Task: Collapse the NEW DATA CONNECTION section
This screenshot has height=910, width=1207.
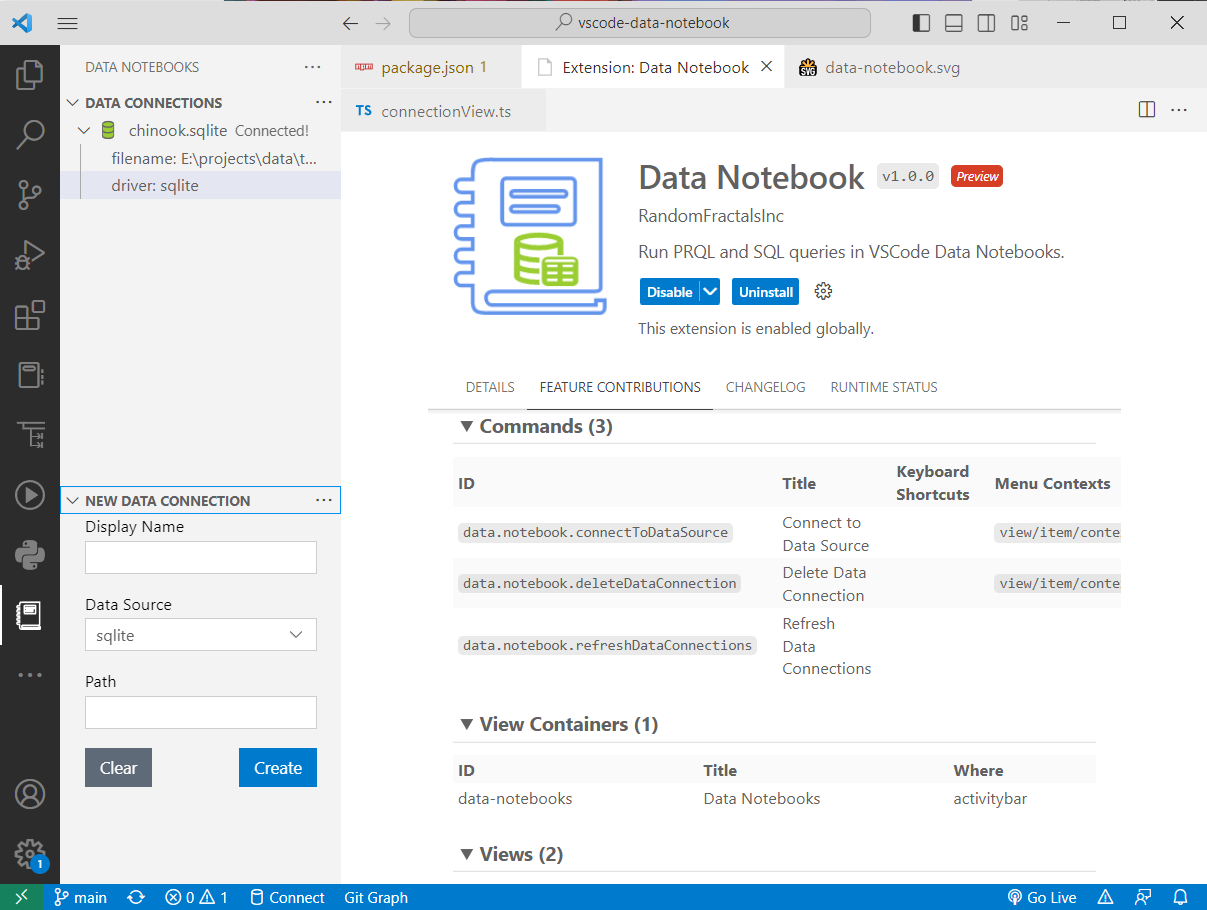Action: 73,500
